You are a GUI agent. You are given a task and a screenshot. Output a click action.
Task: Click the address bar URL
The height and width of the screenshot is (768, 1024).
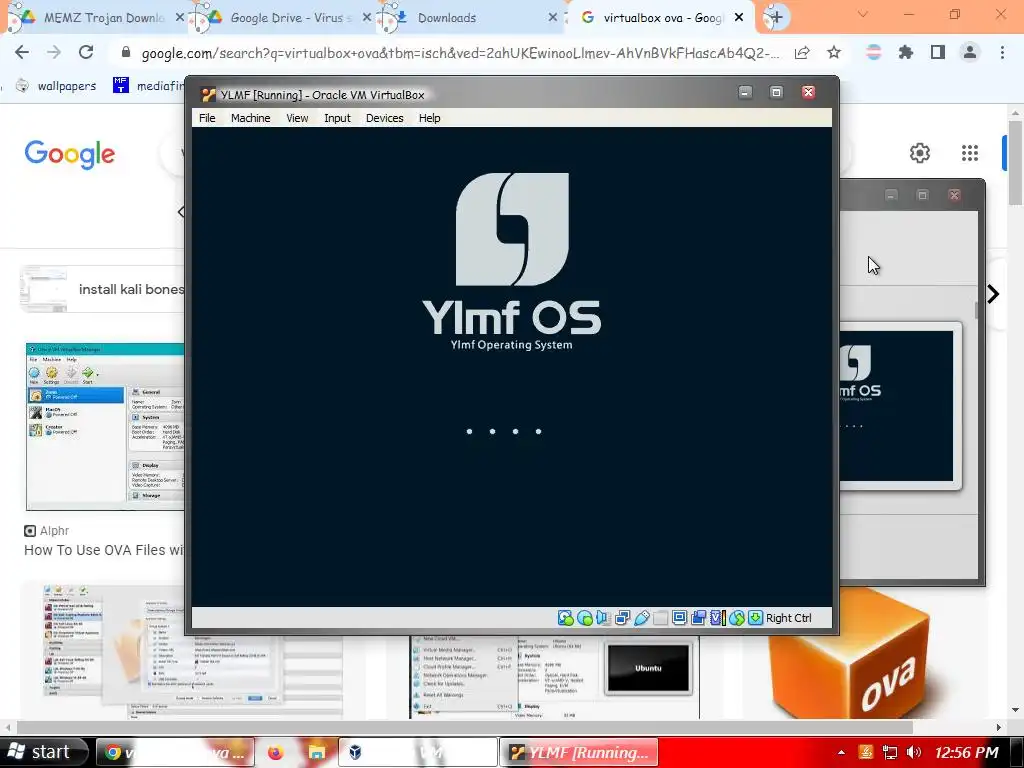(460, 53)
